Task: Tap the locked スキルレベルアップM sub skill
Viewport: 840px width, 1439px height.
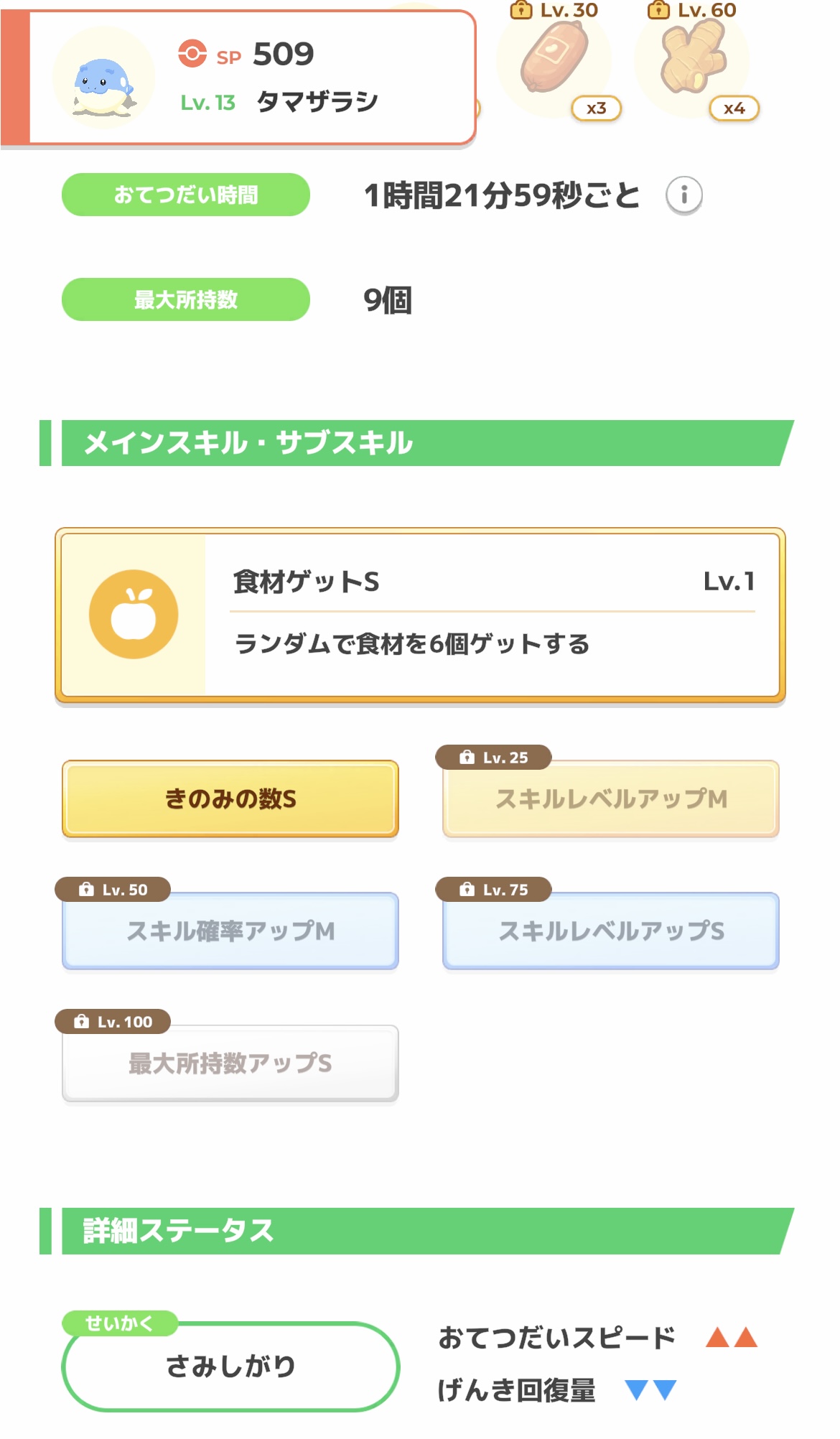Action: (611, 798)
